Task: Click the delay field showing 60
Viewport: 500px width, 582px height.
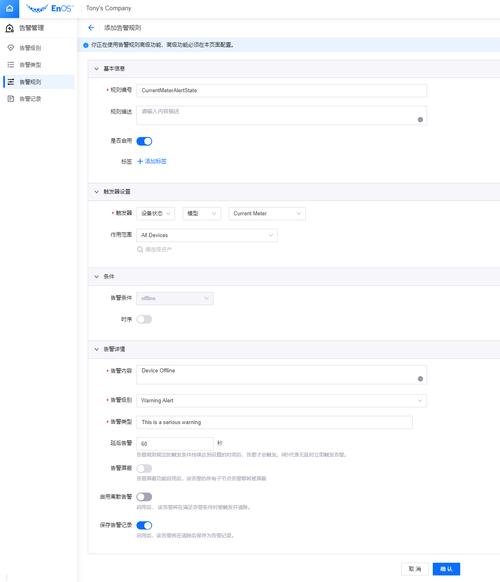Action: [x=175, y=444]
